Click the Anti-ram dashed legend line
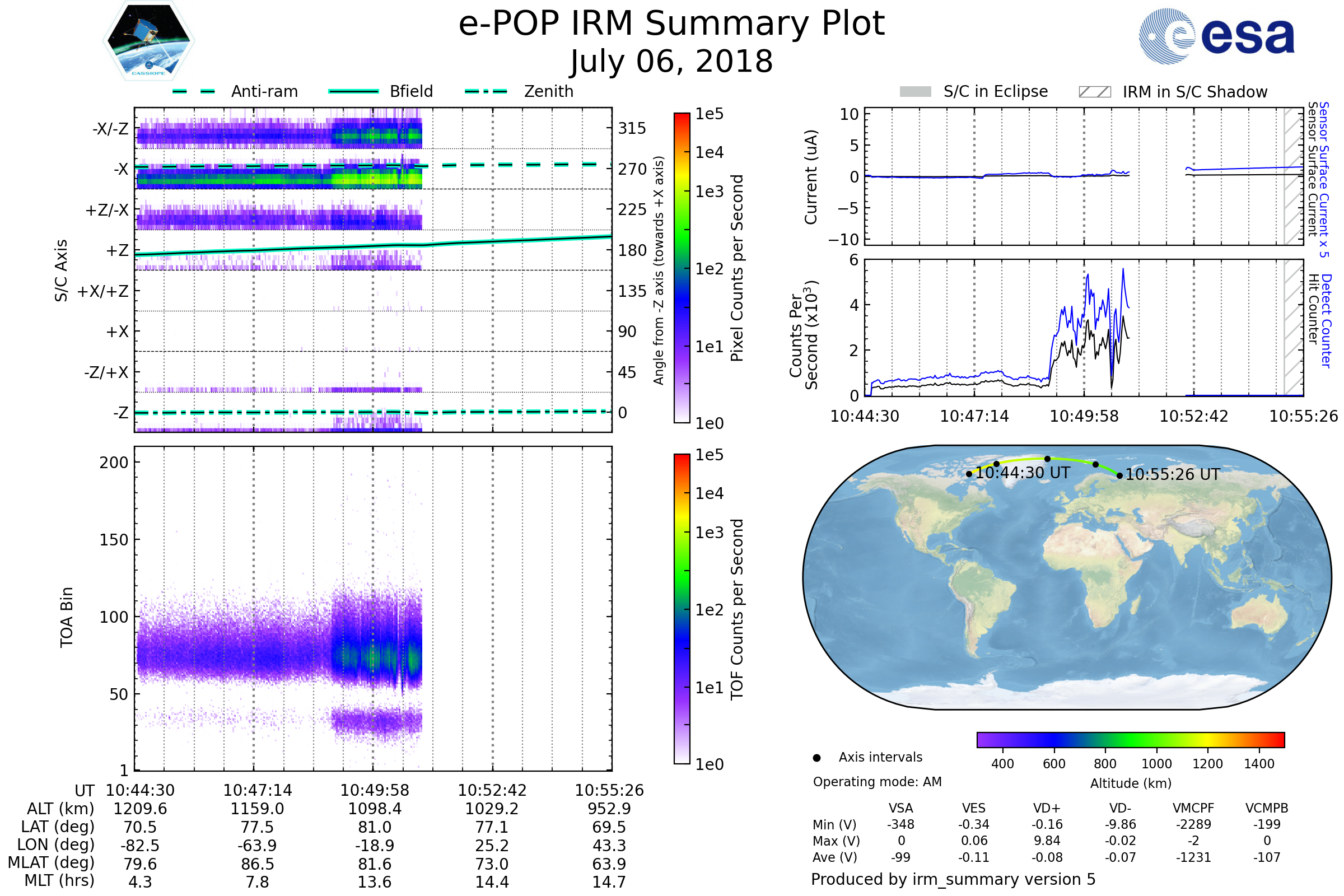Screen dimensions: 1344x896 coord(194,91)
